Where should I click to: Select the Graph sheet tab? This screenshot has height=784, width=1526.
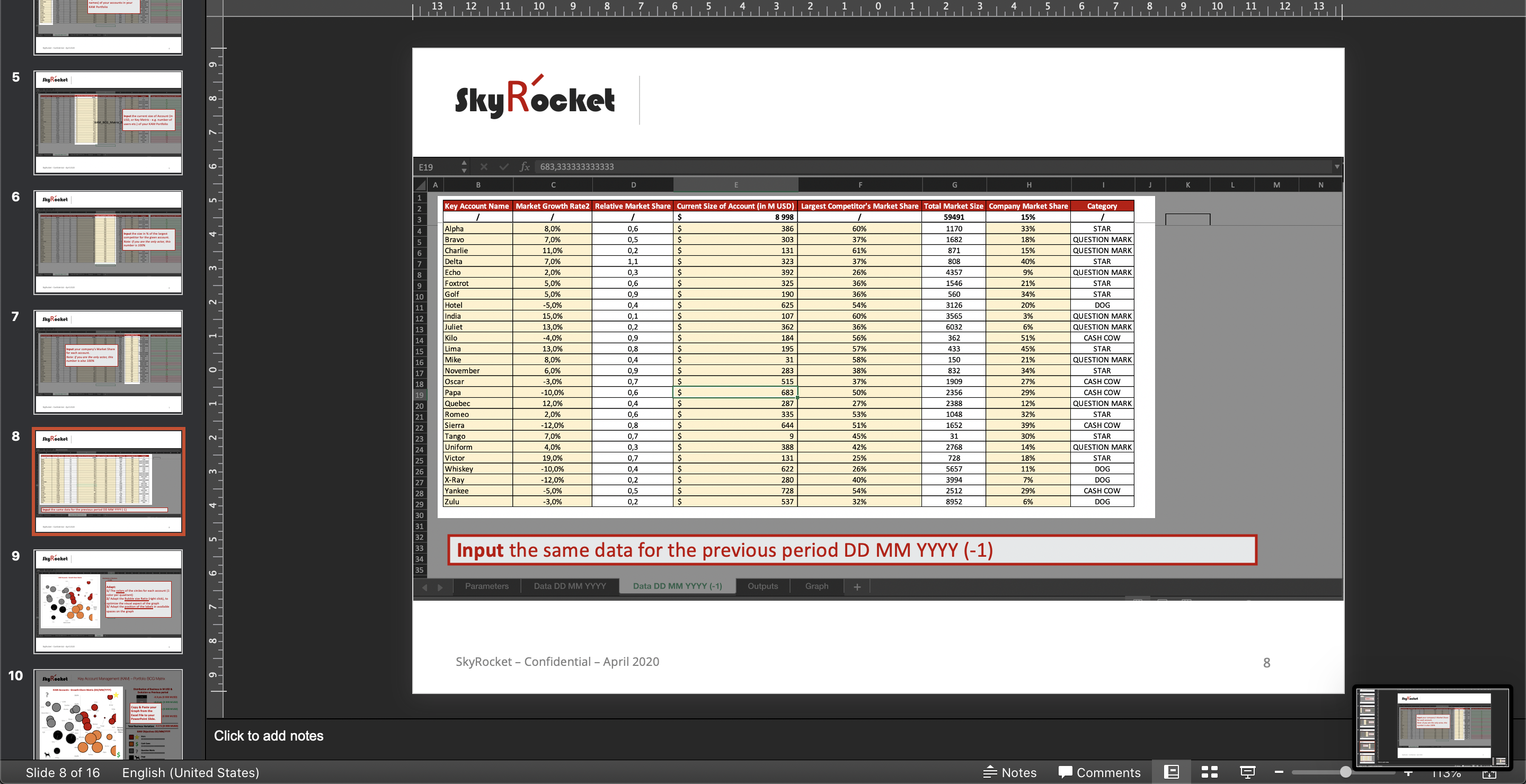(817, 586)
